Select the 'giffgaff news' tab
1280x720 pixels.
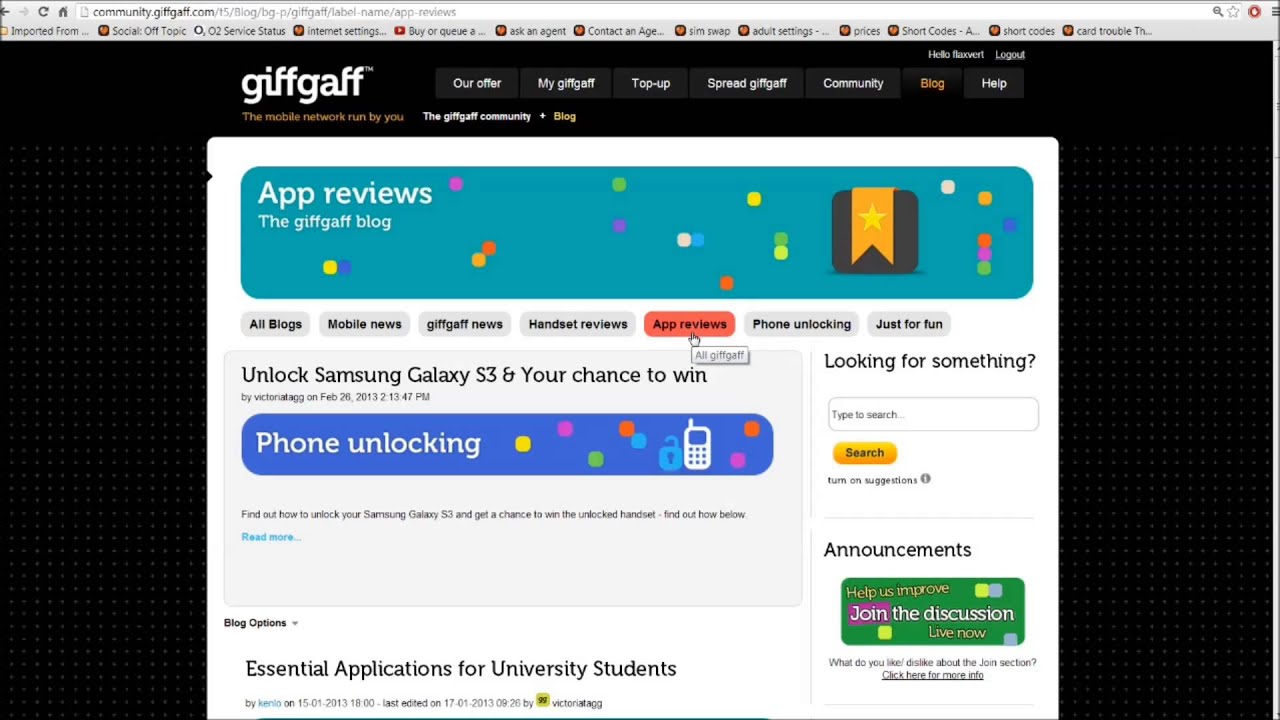click(465, 324)
